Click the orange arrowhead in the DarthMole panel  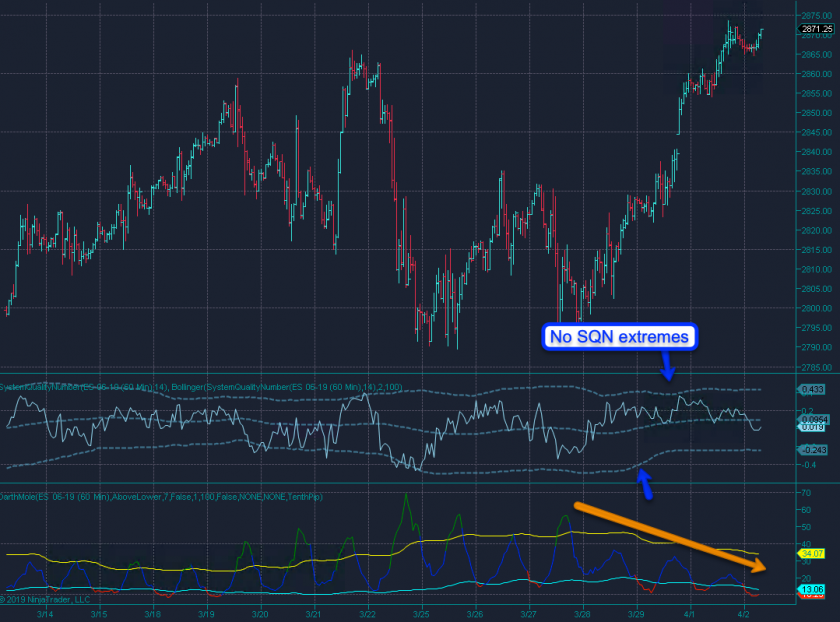tap(761, 566)
